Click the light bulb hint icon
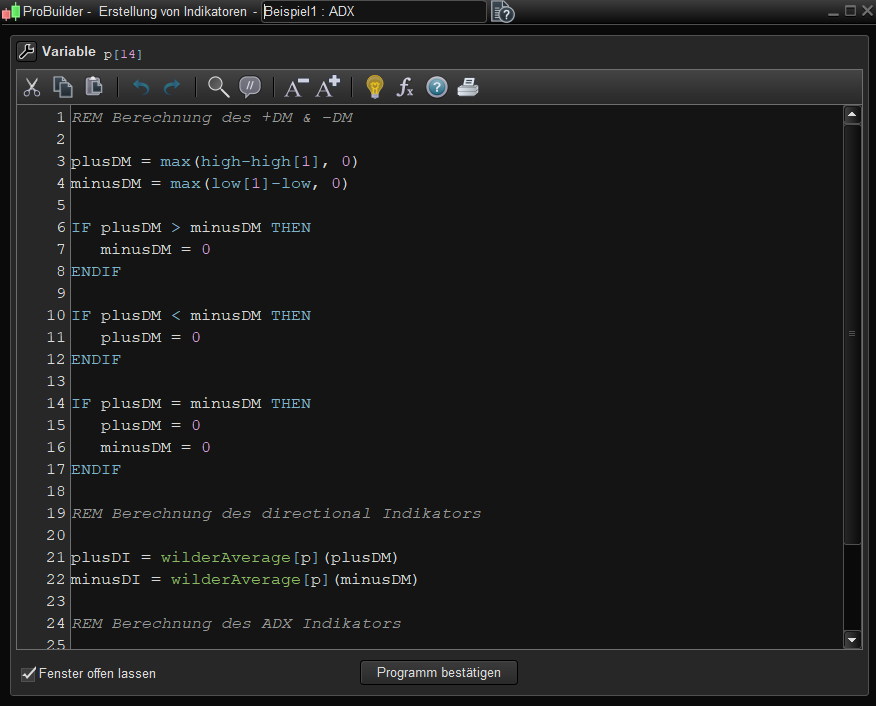Screen dimensions: 876x706 [x=375, y=87]
